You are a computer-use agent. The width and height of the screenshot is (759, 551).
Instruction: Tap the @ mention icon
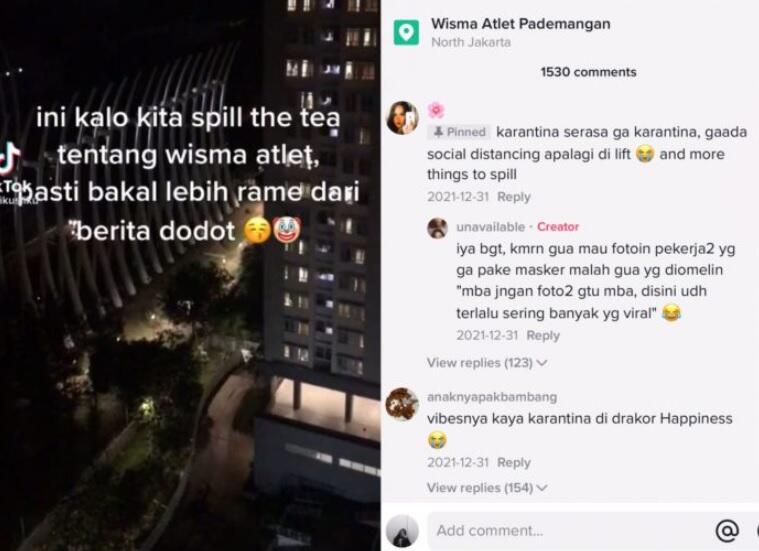[x=727, y=530]
